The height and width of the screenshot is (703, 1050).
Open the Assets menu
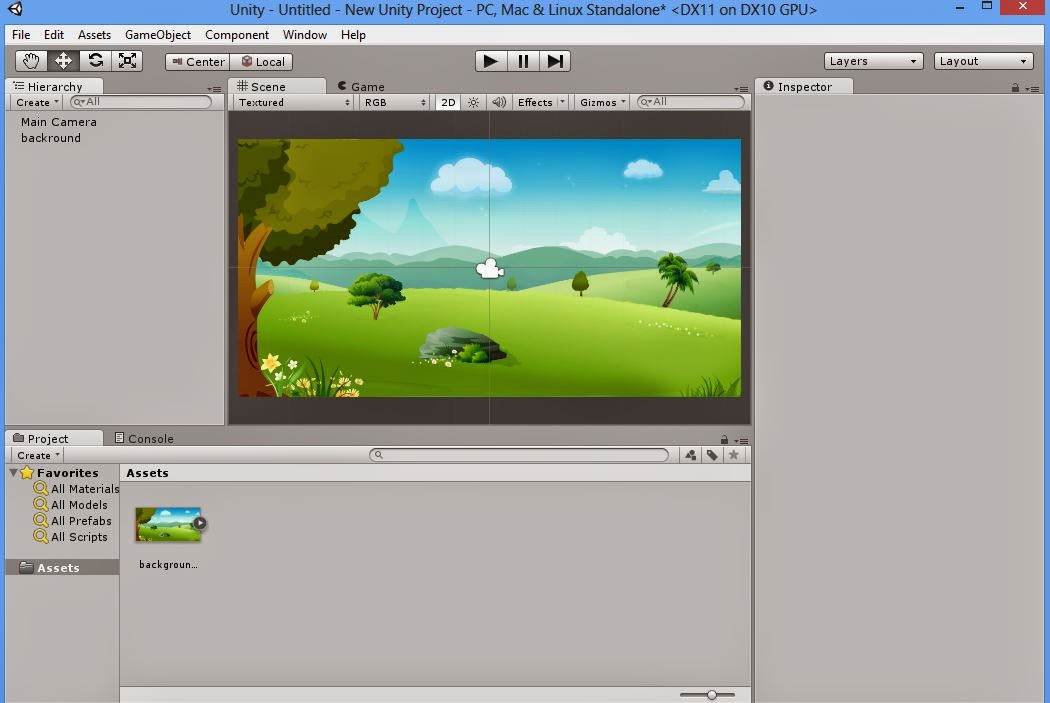94,35
